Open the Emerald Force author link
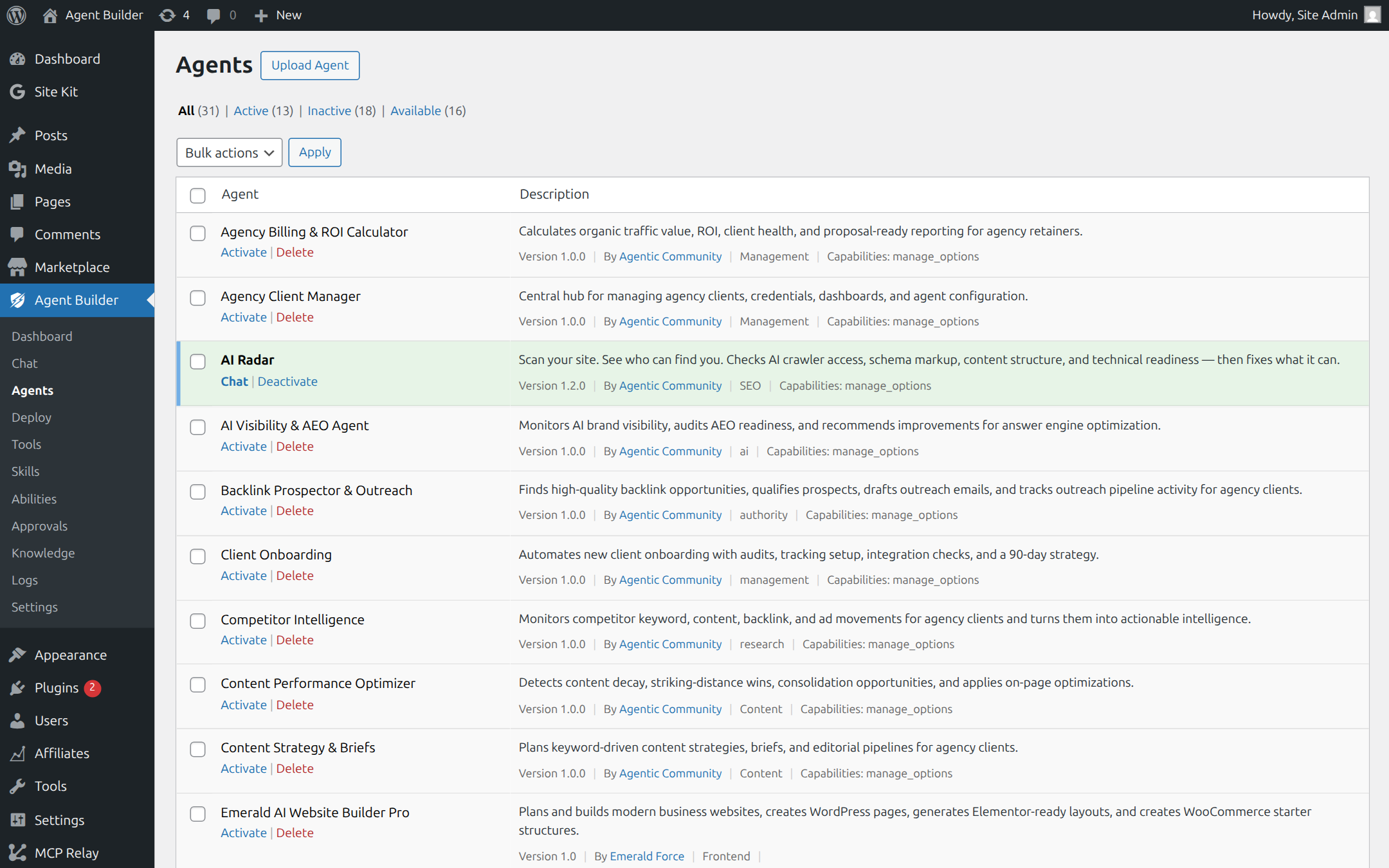 tap(647, 856)
